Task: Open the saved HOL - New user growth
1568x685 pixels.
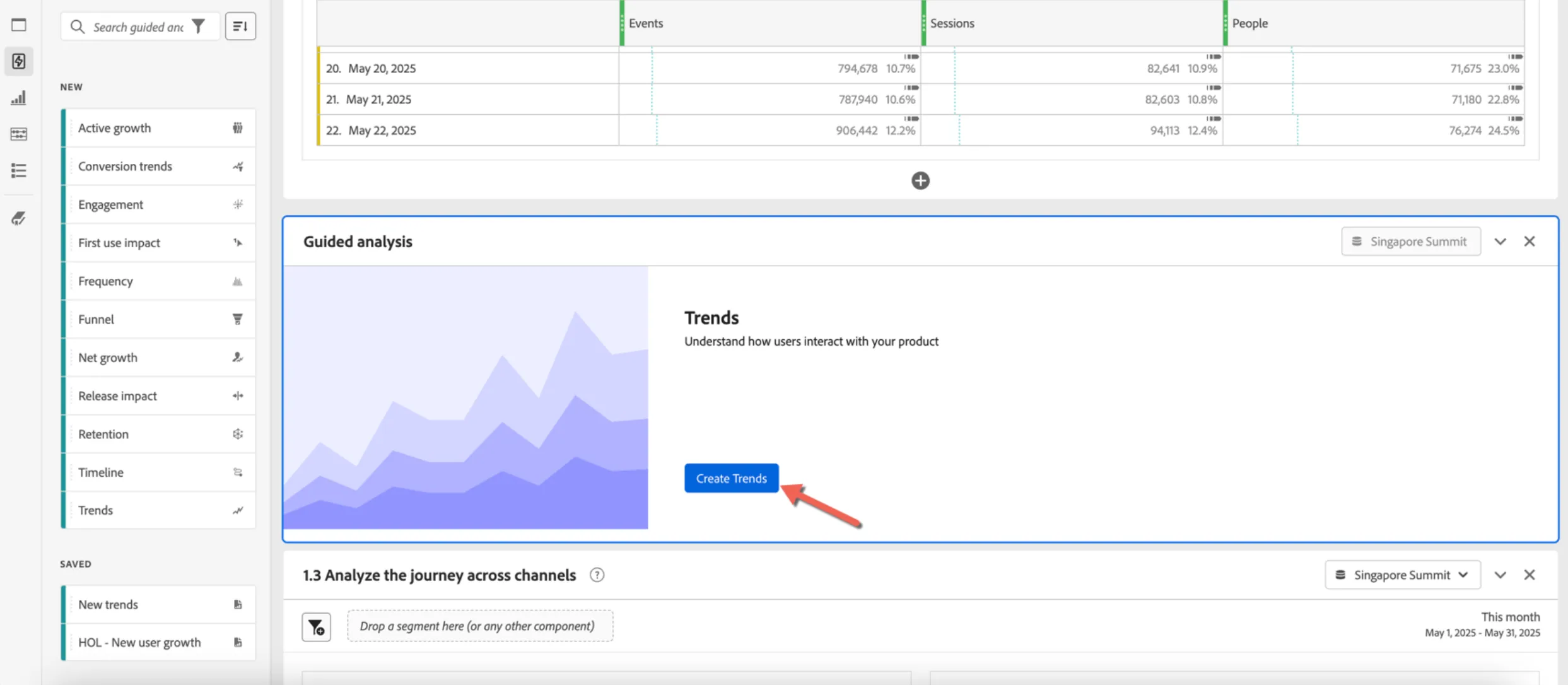Action: (x=158, y=642)
